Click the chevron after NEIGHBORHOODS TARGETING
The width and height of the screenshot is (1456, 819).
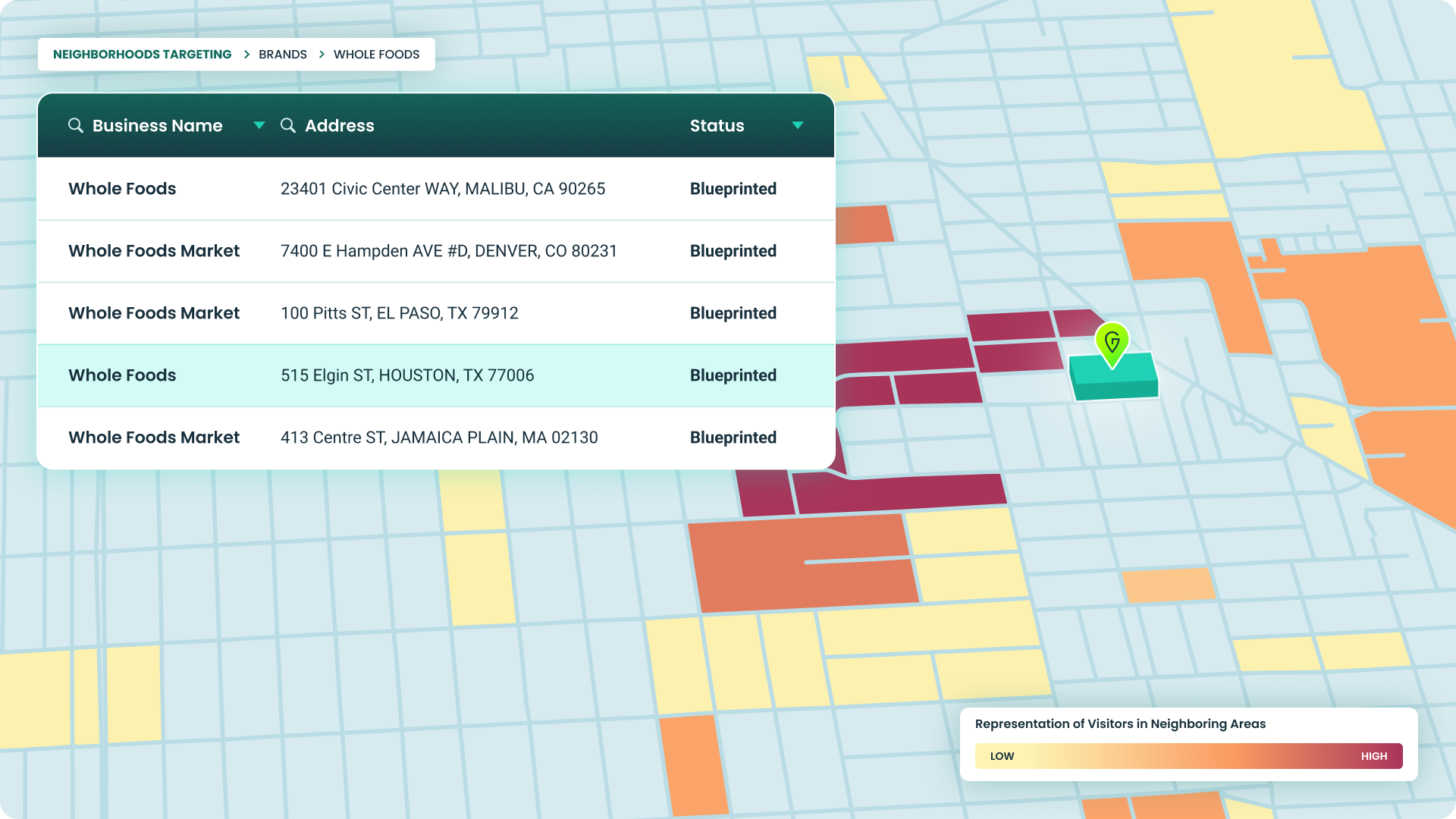point(246,54)
